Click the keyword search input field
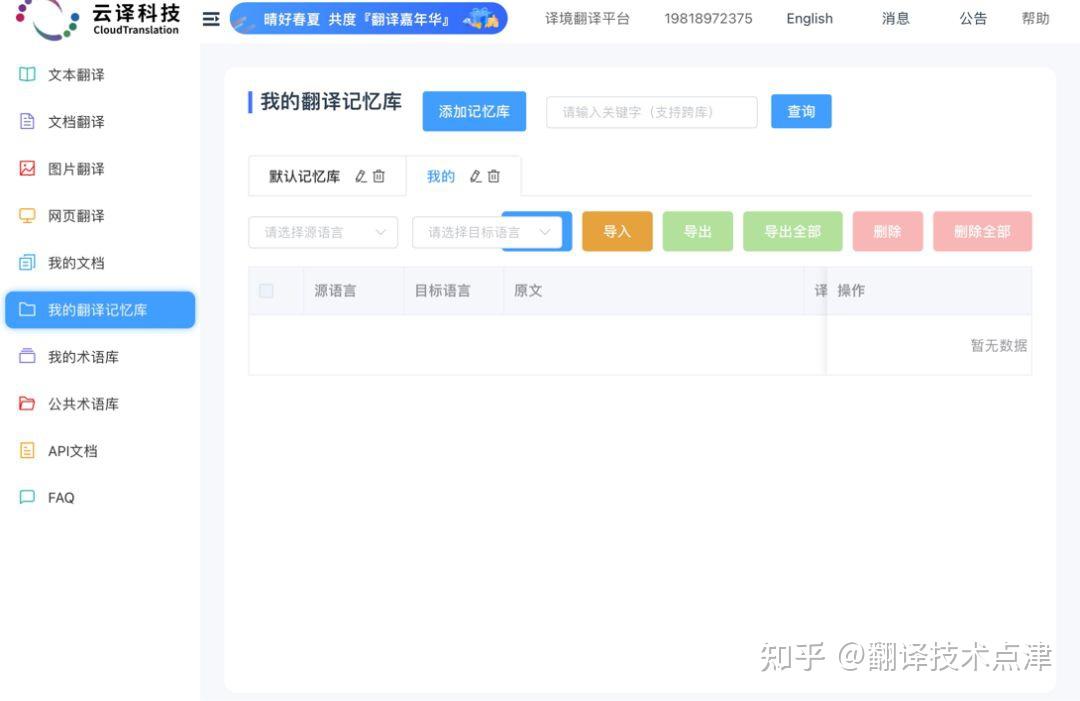1080x701 pixels. click(651, 112)
